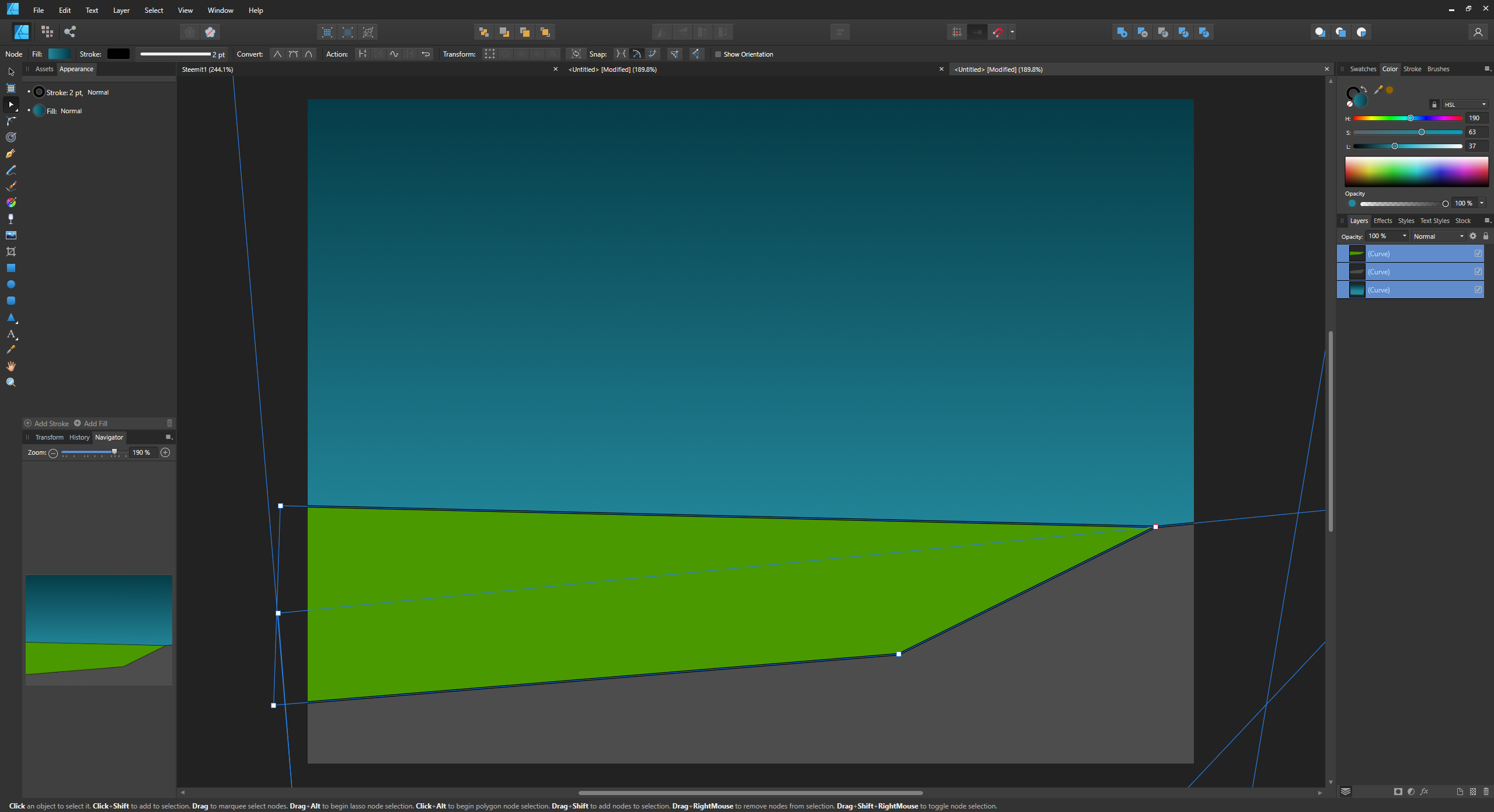Viewport: 1494px width, 812px height.
Task: Click the Move tool arrow
Action: [11, 72]
